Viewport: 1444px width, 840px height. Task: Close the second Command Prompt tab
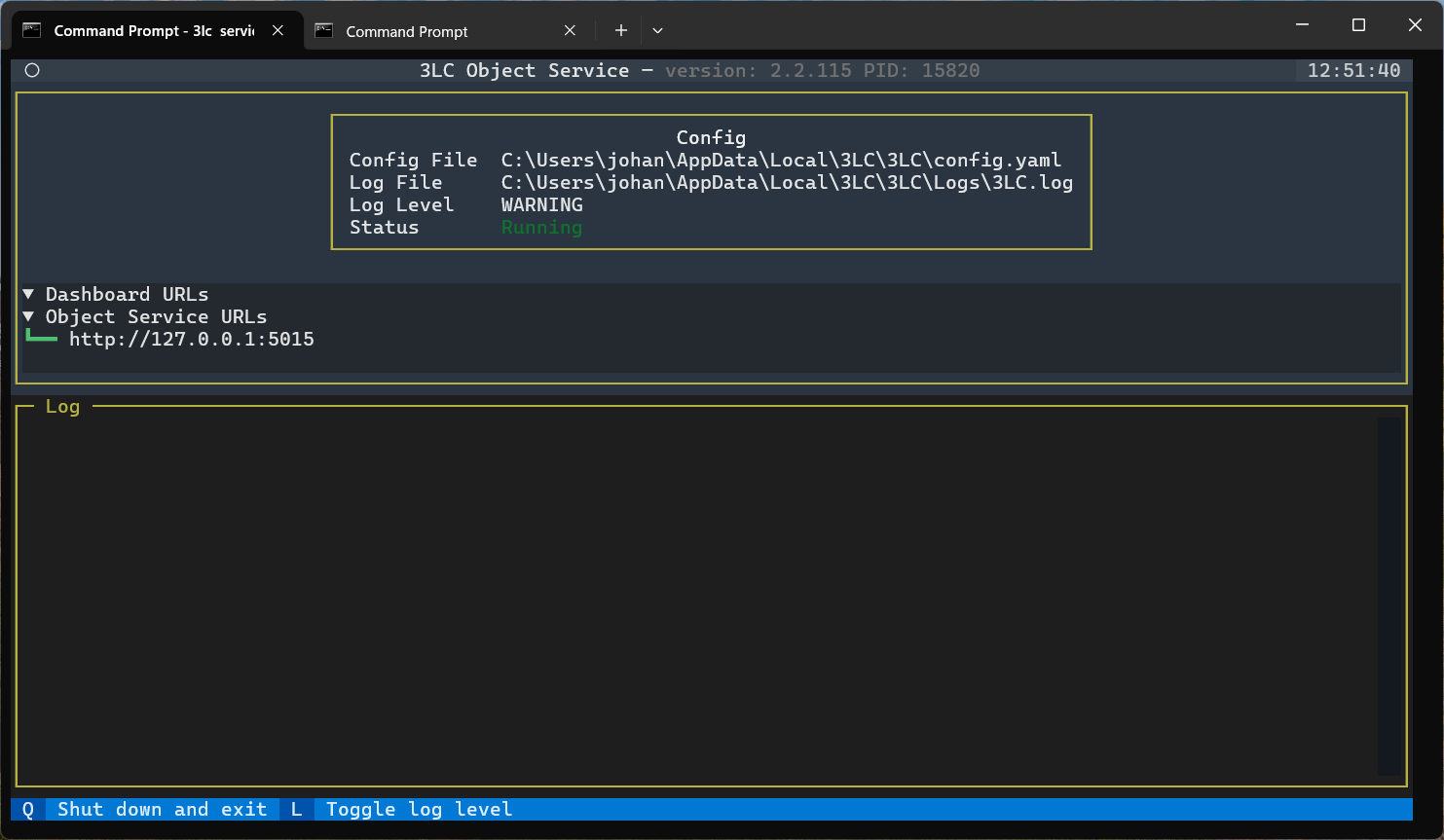point(570,30)
